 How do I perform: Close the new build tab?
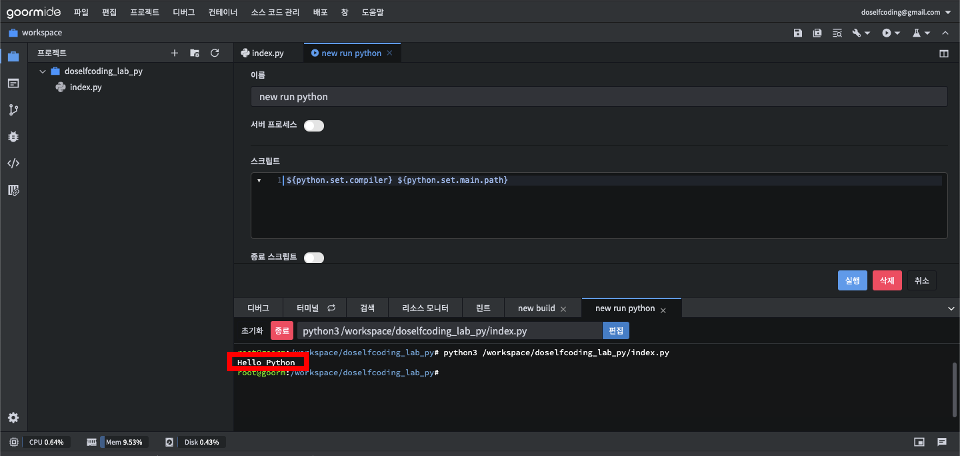(563, 308)
